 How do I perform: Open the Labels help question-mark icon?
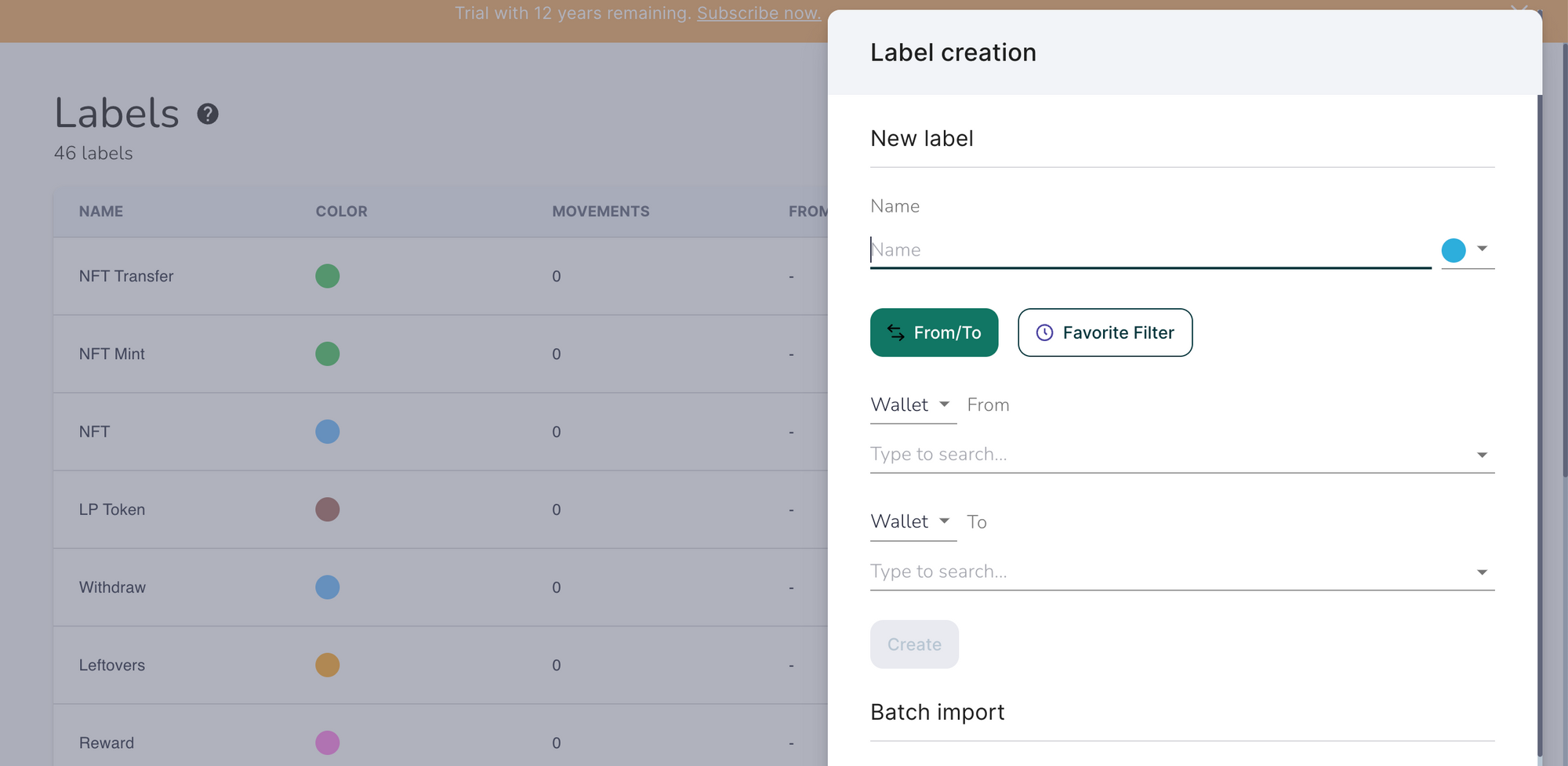tap(208, 114)
